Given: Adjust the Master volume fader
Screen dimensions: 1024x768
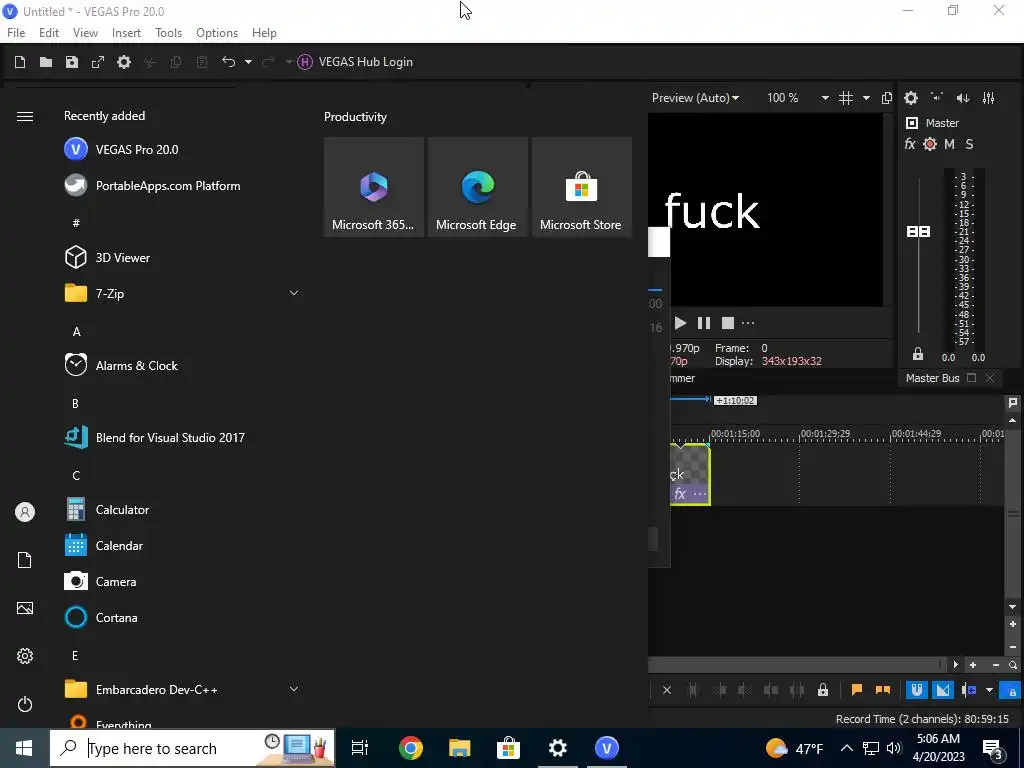Looking at the screenshot, I should [918, 232].
